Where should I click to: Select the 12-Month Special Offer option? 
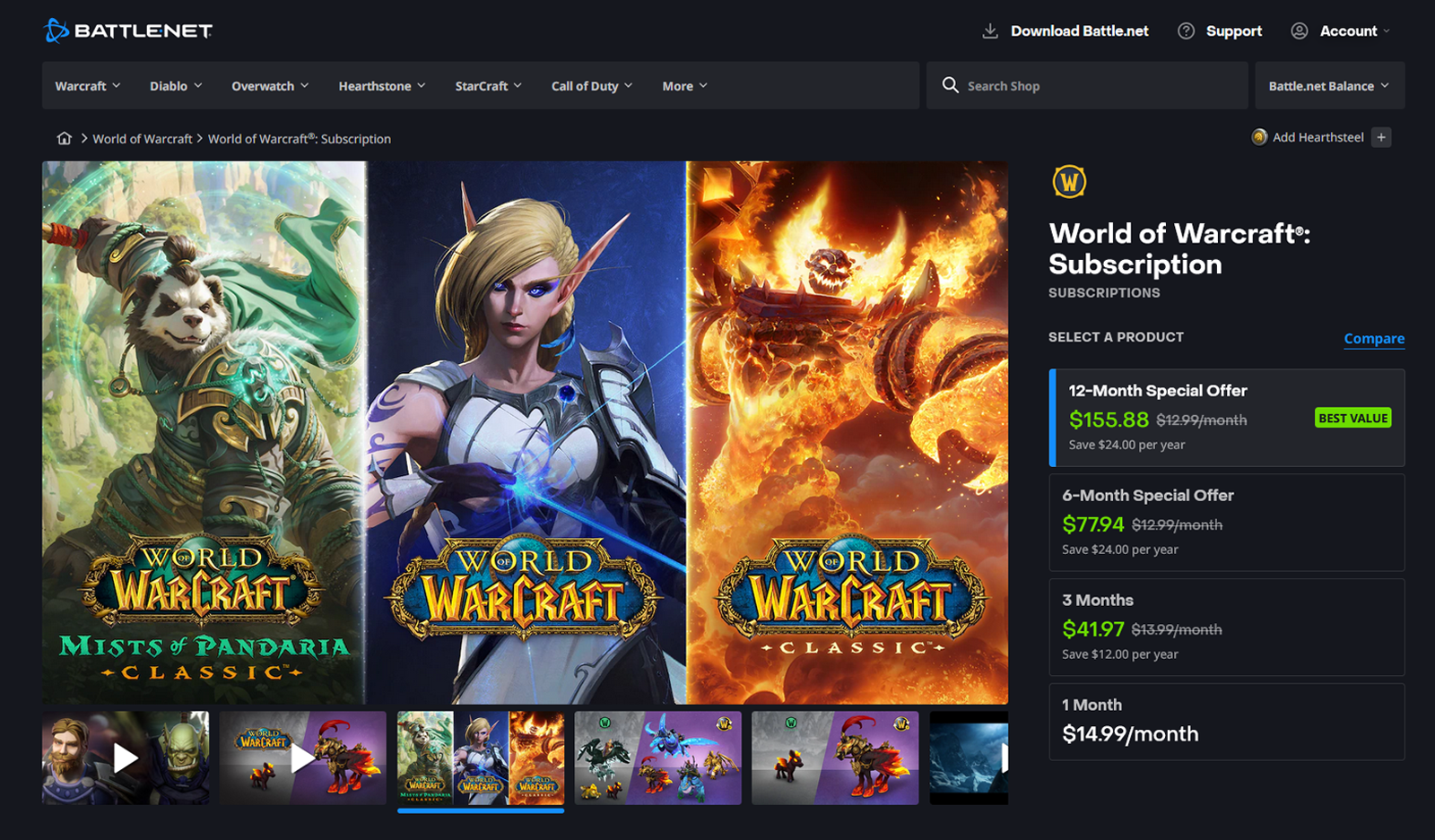[1227, 418]
